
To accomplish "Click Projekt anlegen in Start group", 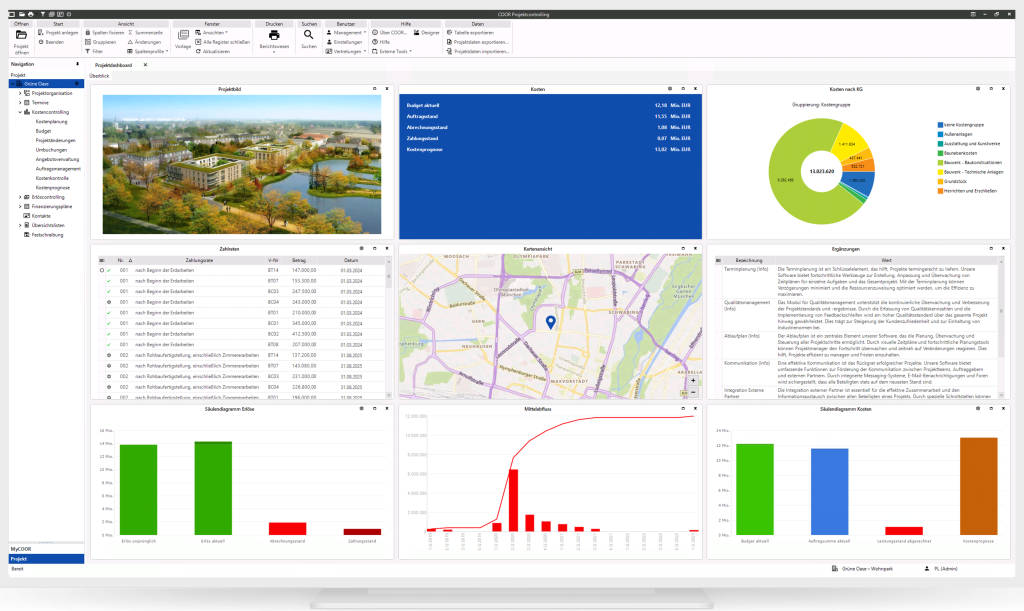I will (58, 33).
